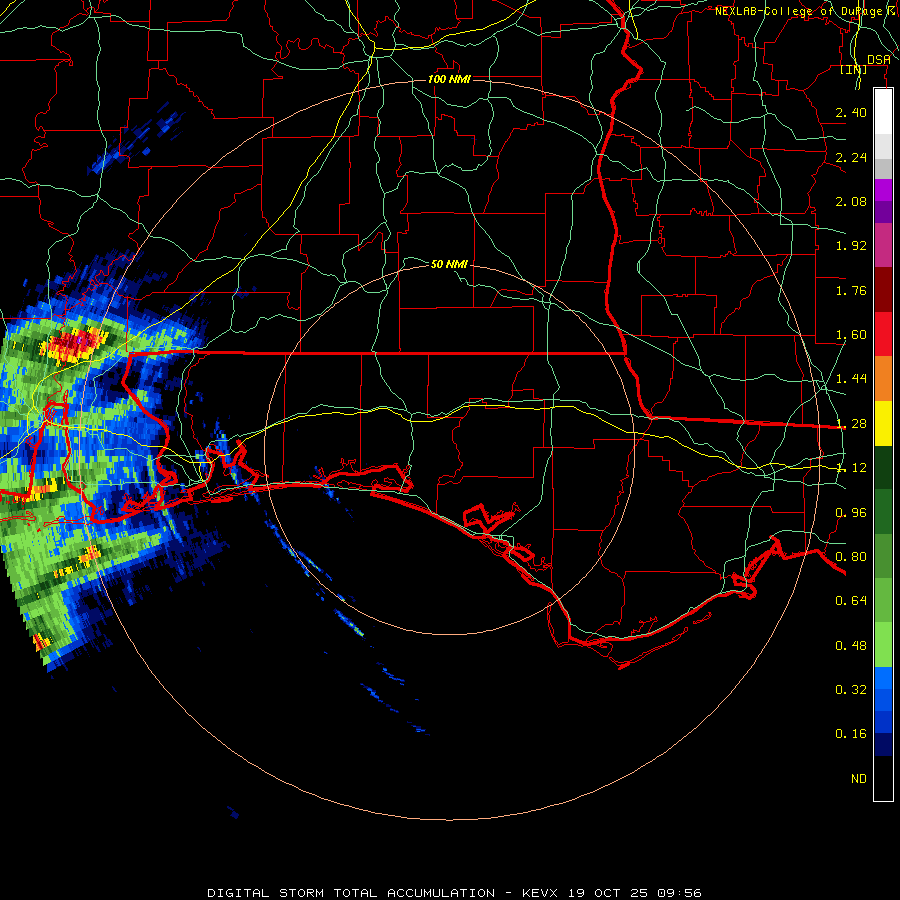The width and height of the screenshot is (900, 900).
Task: Select the 0.16 legend value
Action: pyautogui.click(x=851, y=734)
